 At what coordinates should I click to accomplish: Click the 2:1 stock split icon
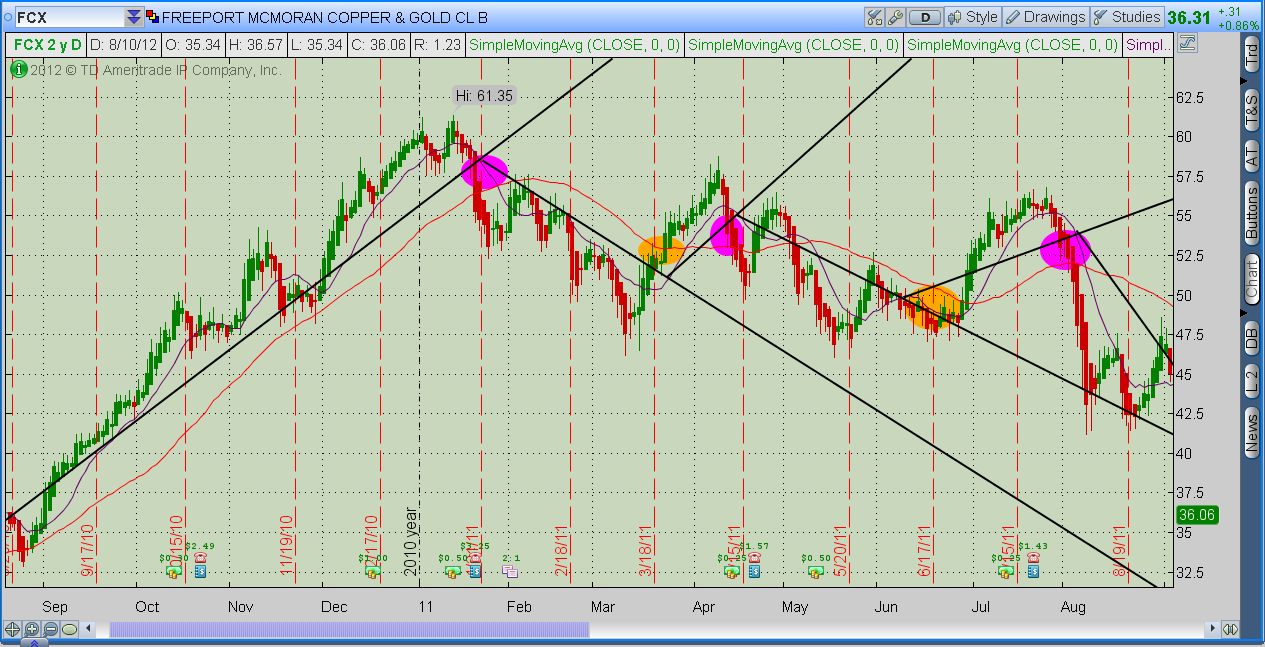point(510,571)
